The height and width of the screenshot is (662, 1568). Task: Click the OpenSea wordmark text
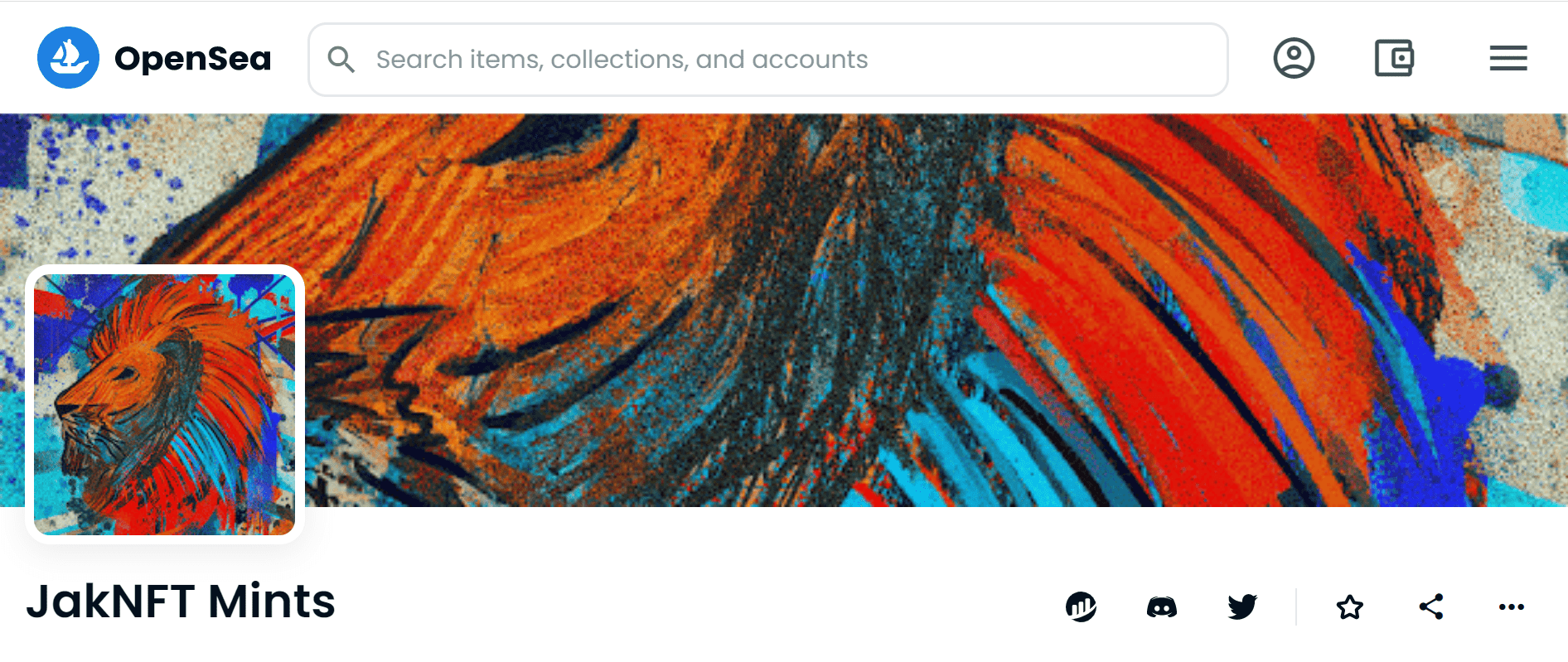193,59
